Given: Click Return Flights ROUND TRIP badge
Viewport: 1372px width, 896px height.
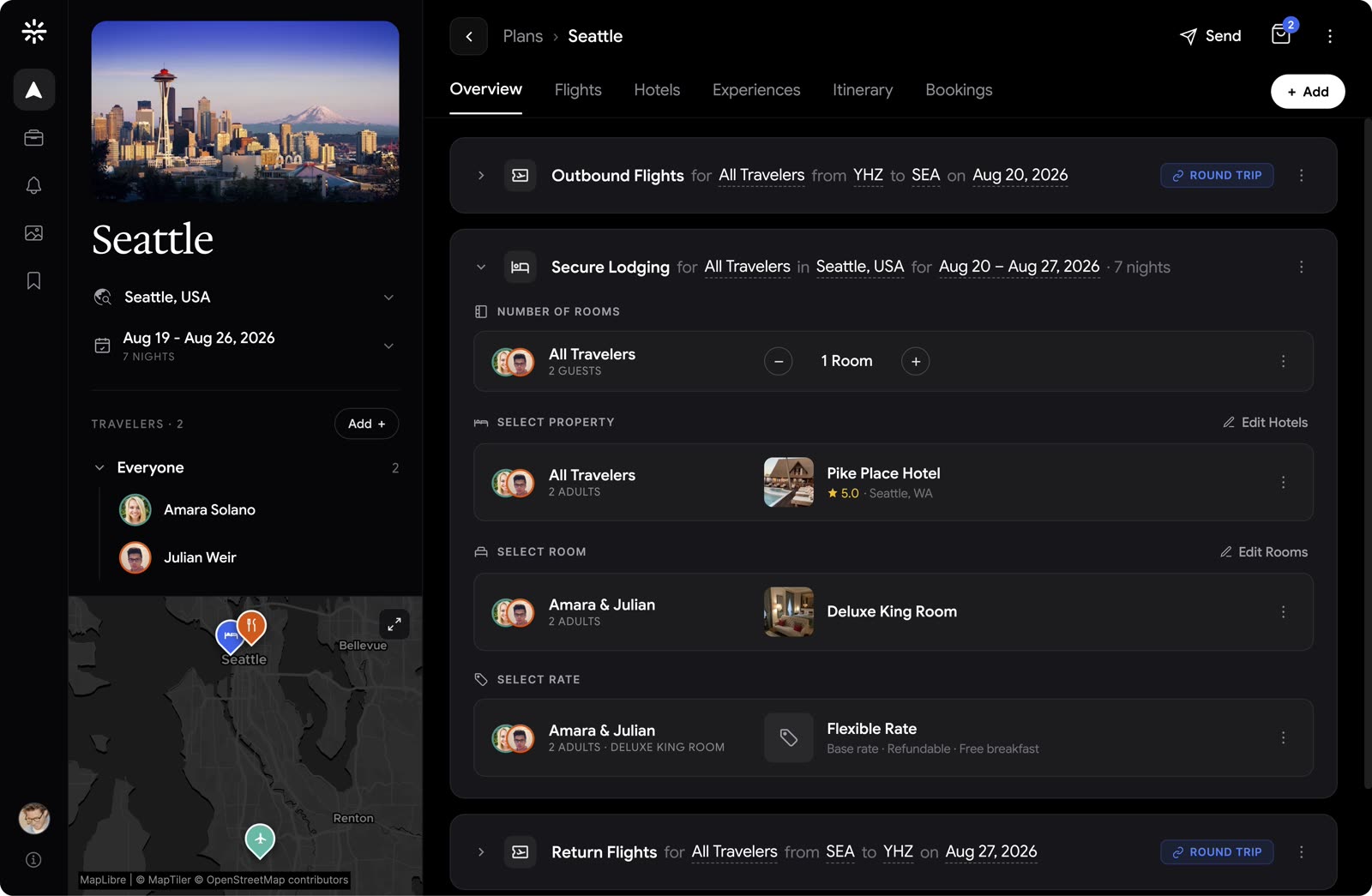Looking at the screenshot, I should (1217, 851).
